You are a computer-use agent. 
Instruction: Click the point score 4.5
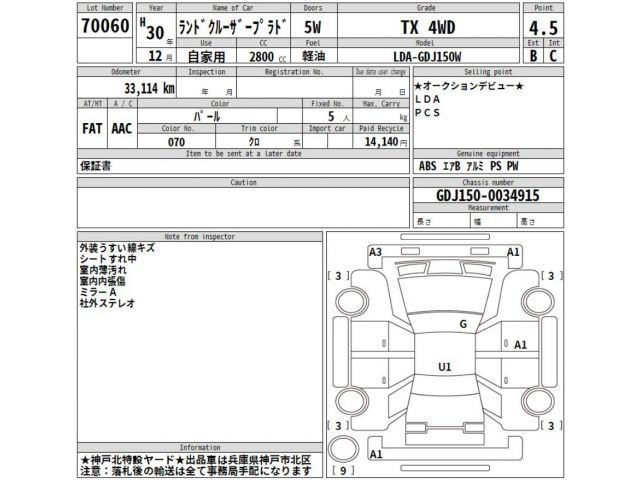pyautogui.click(x=543, y=28)
